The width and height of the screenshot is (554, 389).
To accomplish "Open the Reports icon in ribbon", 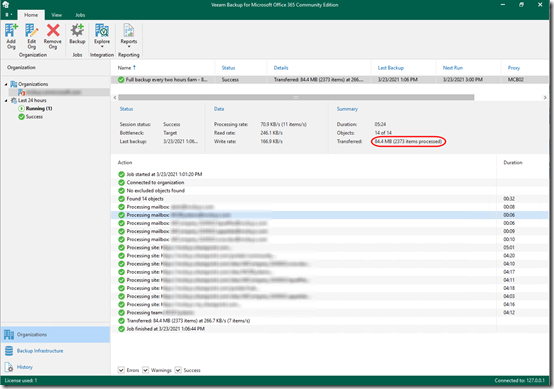I will (129, 31).
